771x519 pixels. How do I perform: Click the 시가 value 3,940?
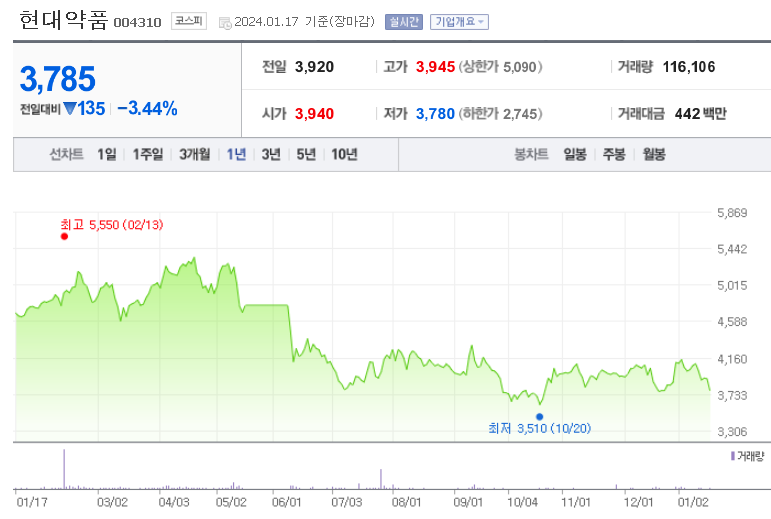point(314,114)
